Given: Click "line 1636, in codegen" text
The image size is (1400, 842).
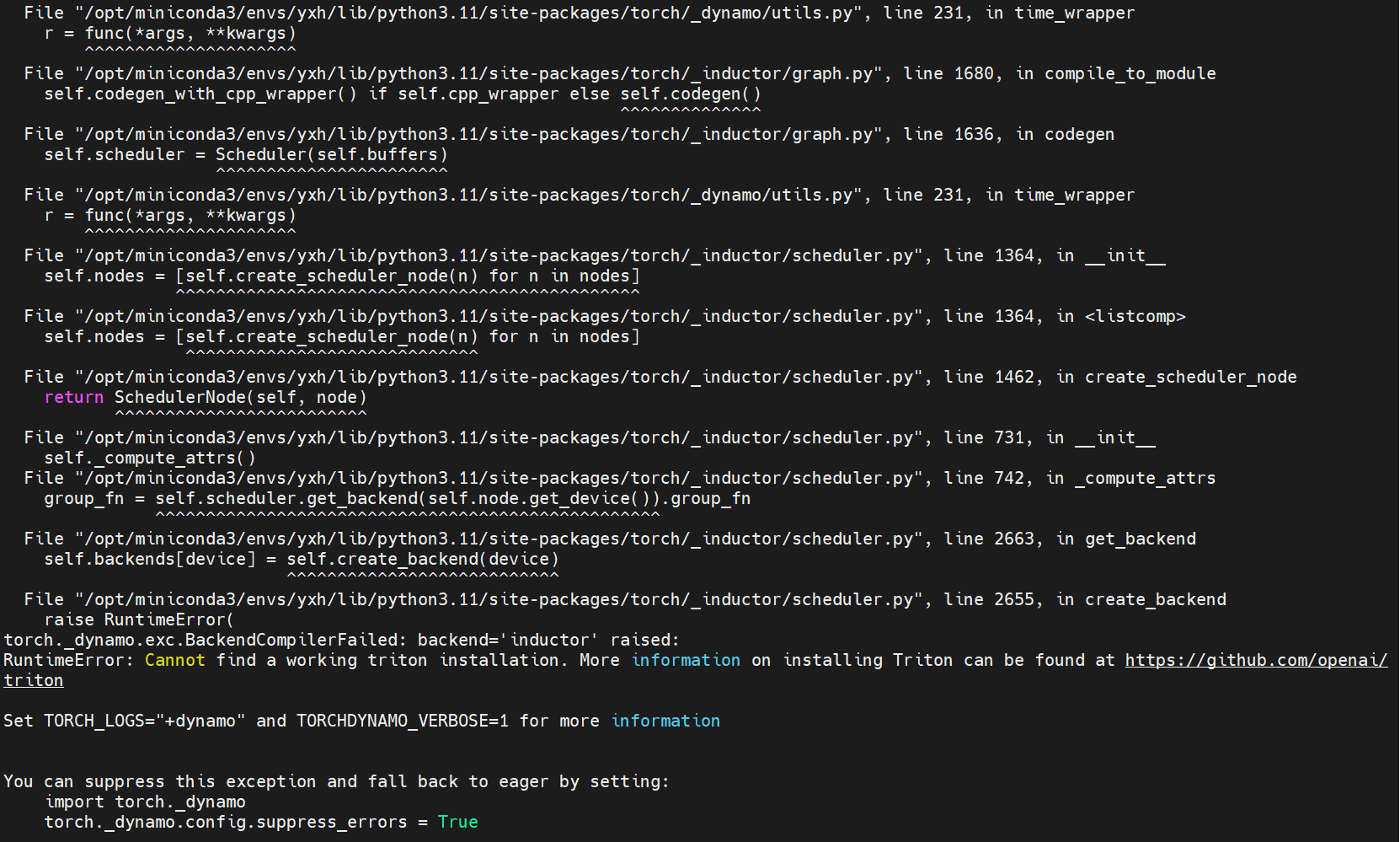Looking at the screenshot, I should click(x=1009, y=134).
